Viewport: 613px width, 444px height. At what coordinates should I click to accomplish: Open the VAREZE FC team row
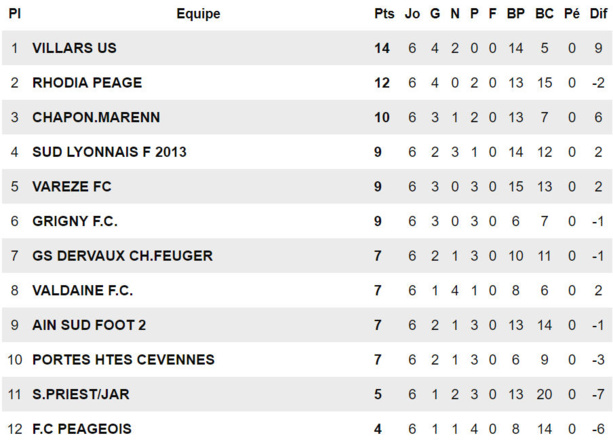pos(72,186)
